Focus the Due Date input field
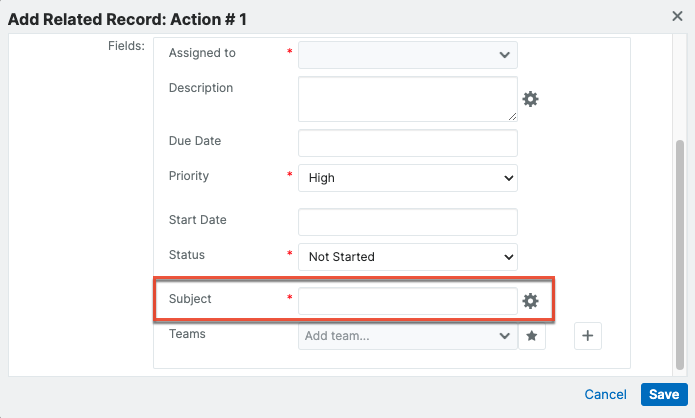 407,142
